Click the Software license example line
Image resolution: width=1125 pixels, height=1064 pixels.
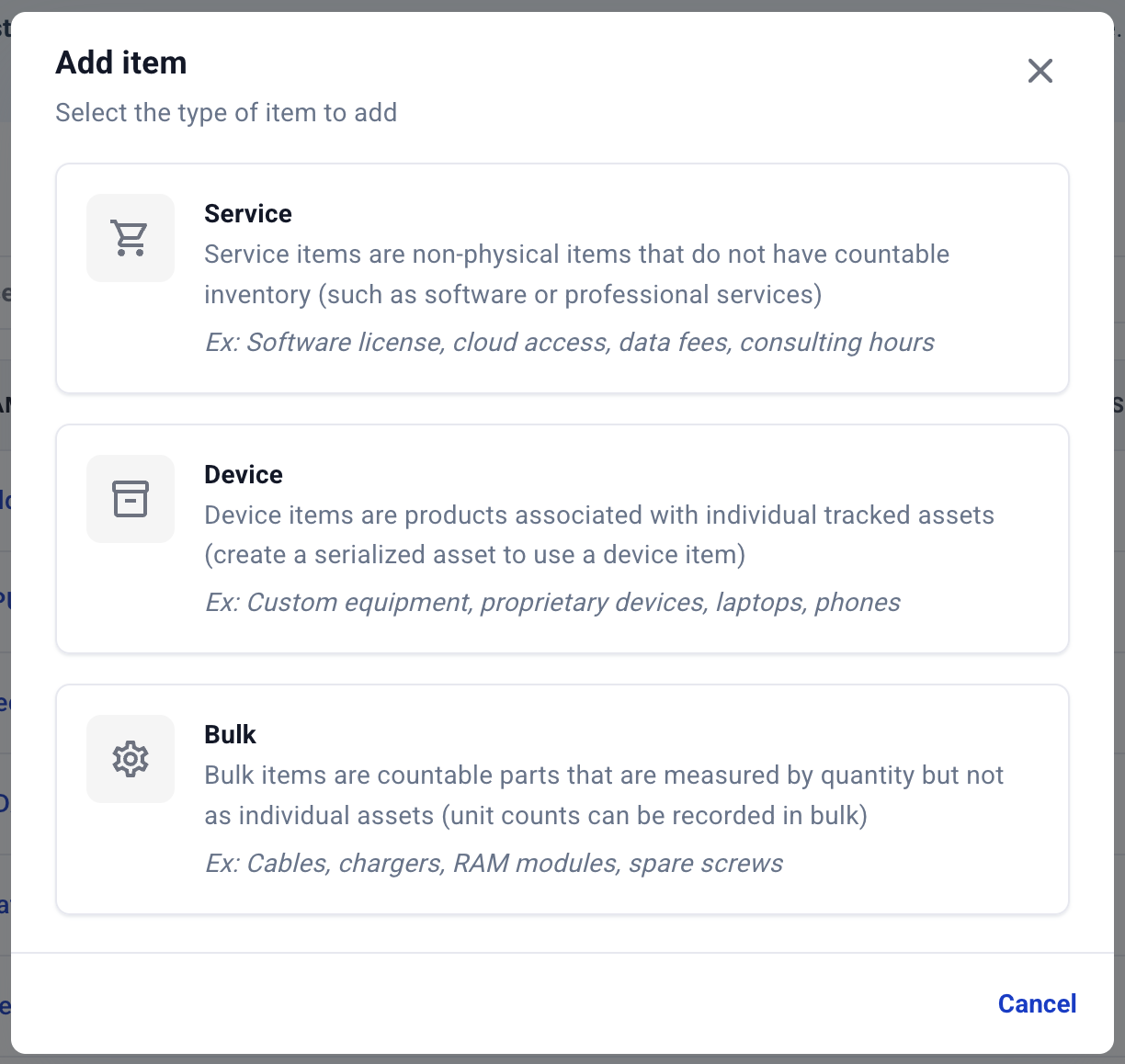point(569,342)
